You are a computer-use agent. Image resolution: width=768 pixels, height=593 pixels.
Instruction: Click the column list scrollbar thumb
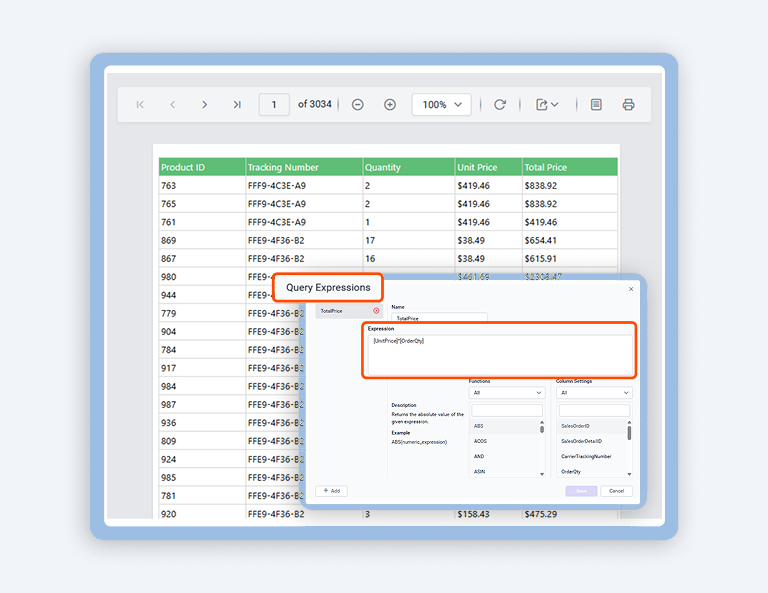coord(629,433)
